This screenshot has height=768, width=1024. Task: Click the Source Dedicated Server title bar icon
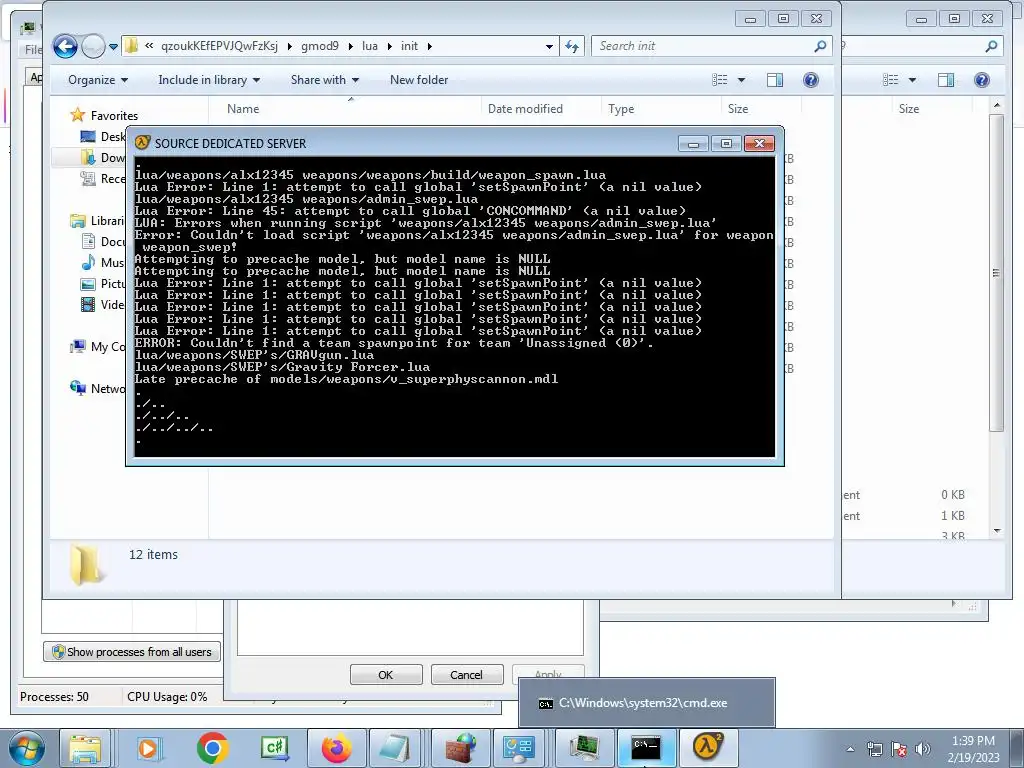tap(142, 143)
